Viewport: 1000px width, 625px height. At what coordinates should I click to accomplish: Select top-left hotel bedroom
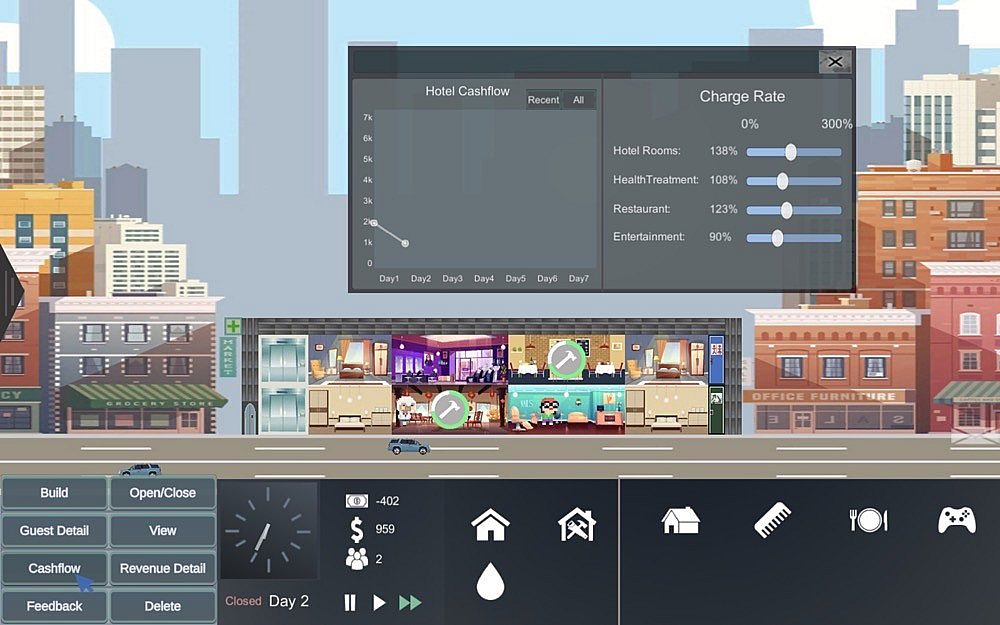pyautogui.click(x=350, y=358)
